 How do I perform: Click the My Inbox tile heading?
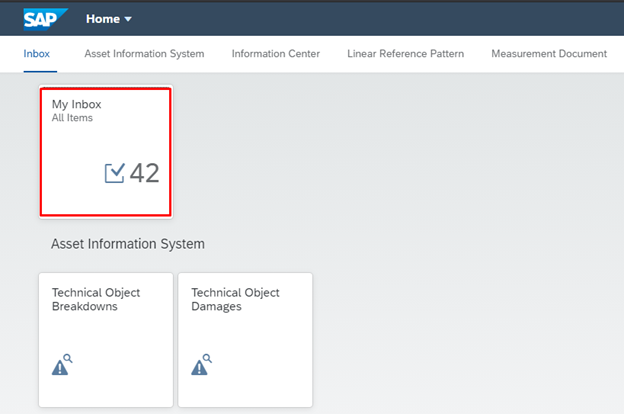click(77, 104)
